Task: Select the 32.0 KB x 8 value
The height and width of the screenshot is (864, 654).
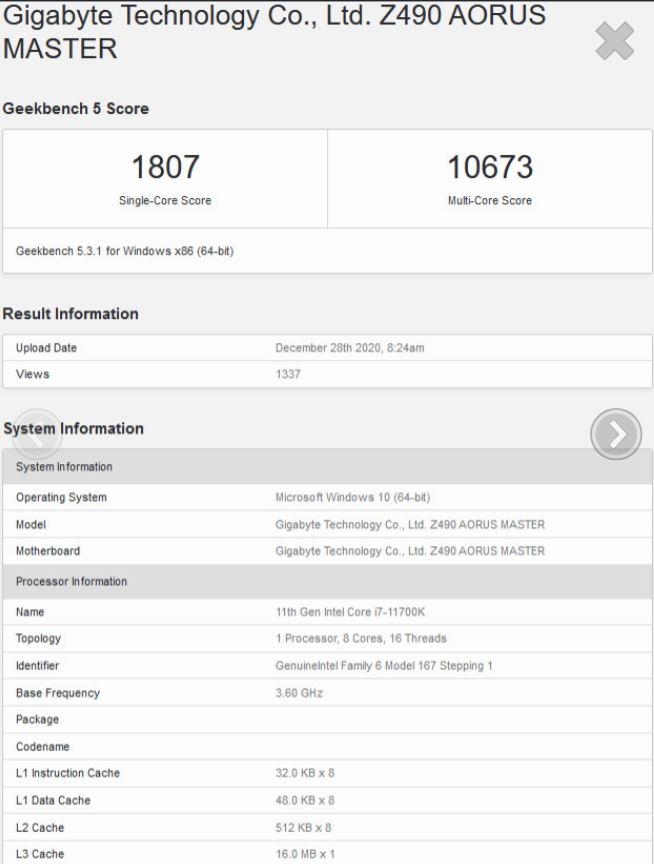Action: [x=305, y=773]
